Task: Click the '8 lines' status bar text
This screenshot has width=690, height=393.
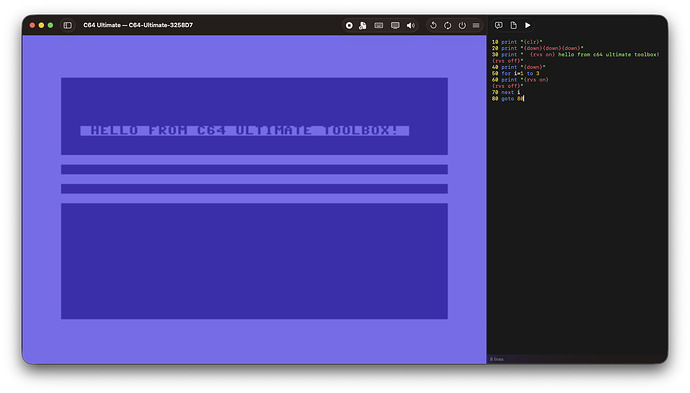Action: [497, 359]
